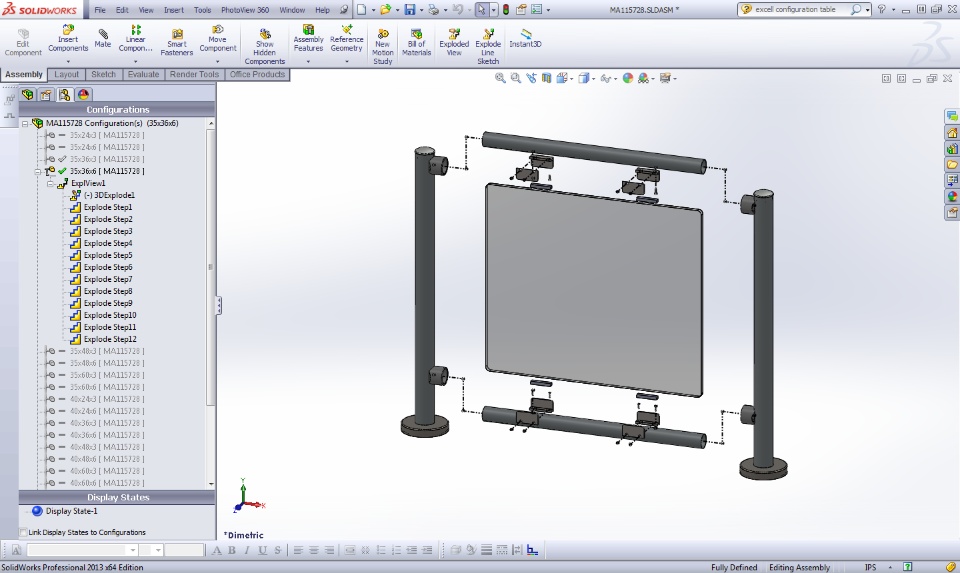
Task: Click the Help question mark icon
Action: 882,9
